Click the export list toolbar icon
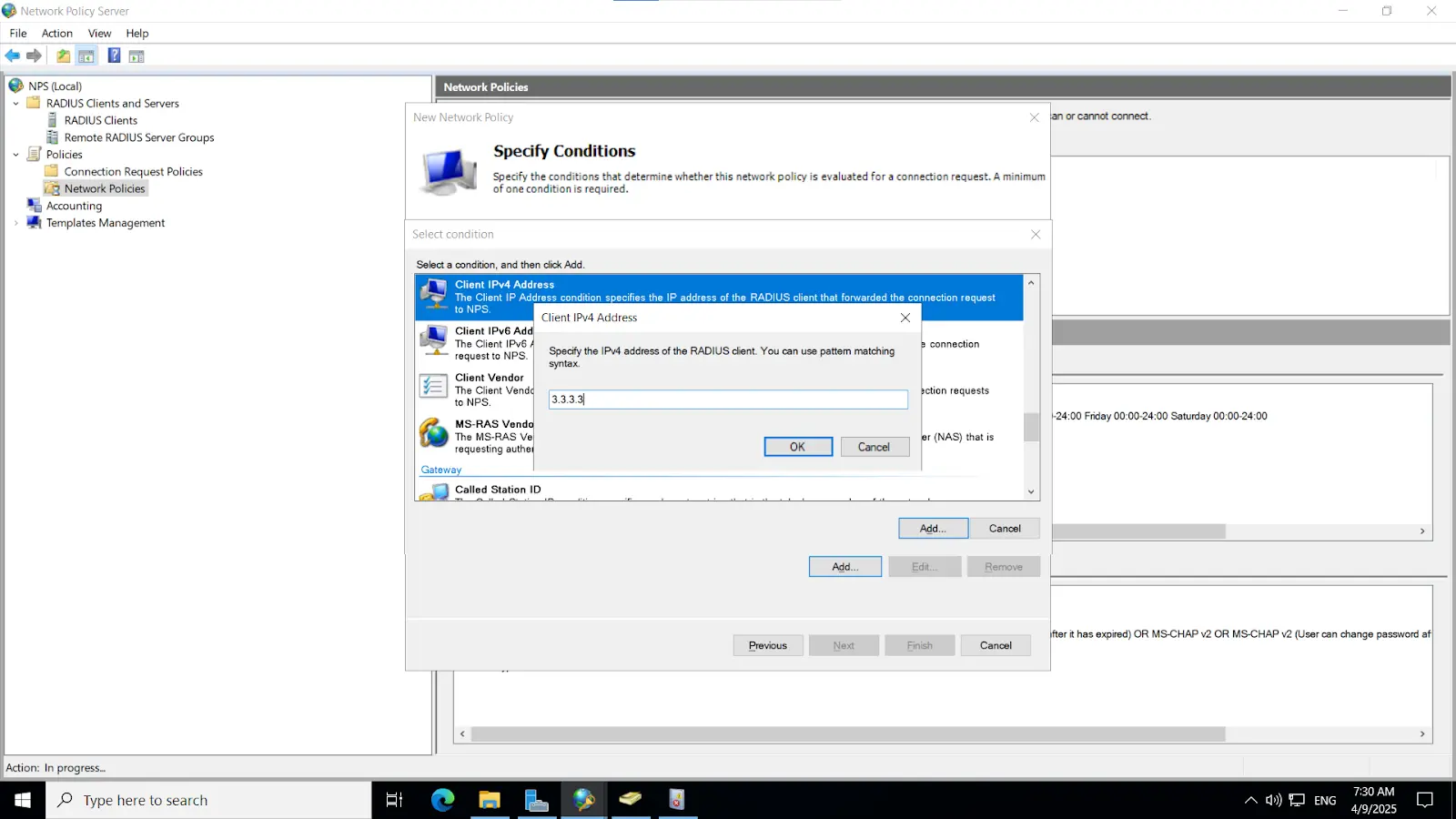Viewport: 1456px width, 819px height. point(63,56)
